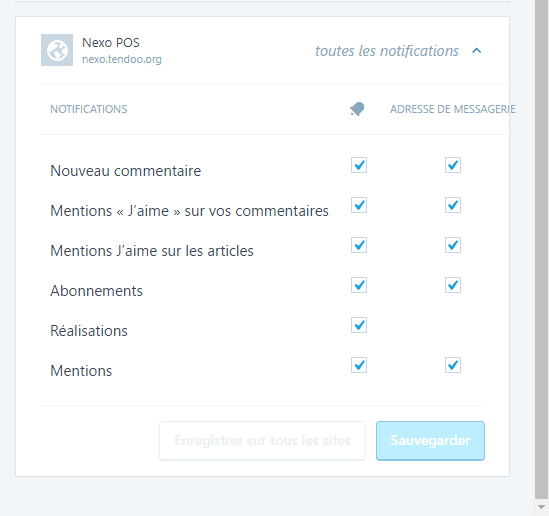Click the scrollbar down arrow
This screenshot has width=549, height=516.
click(x=541, y=507)
